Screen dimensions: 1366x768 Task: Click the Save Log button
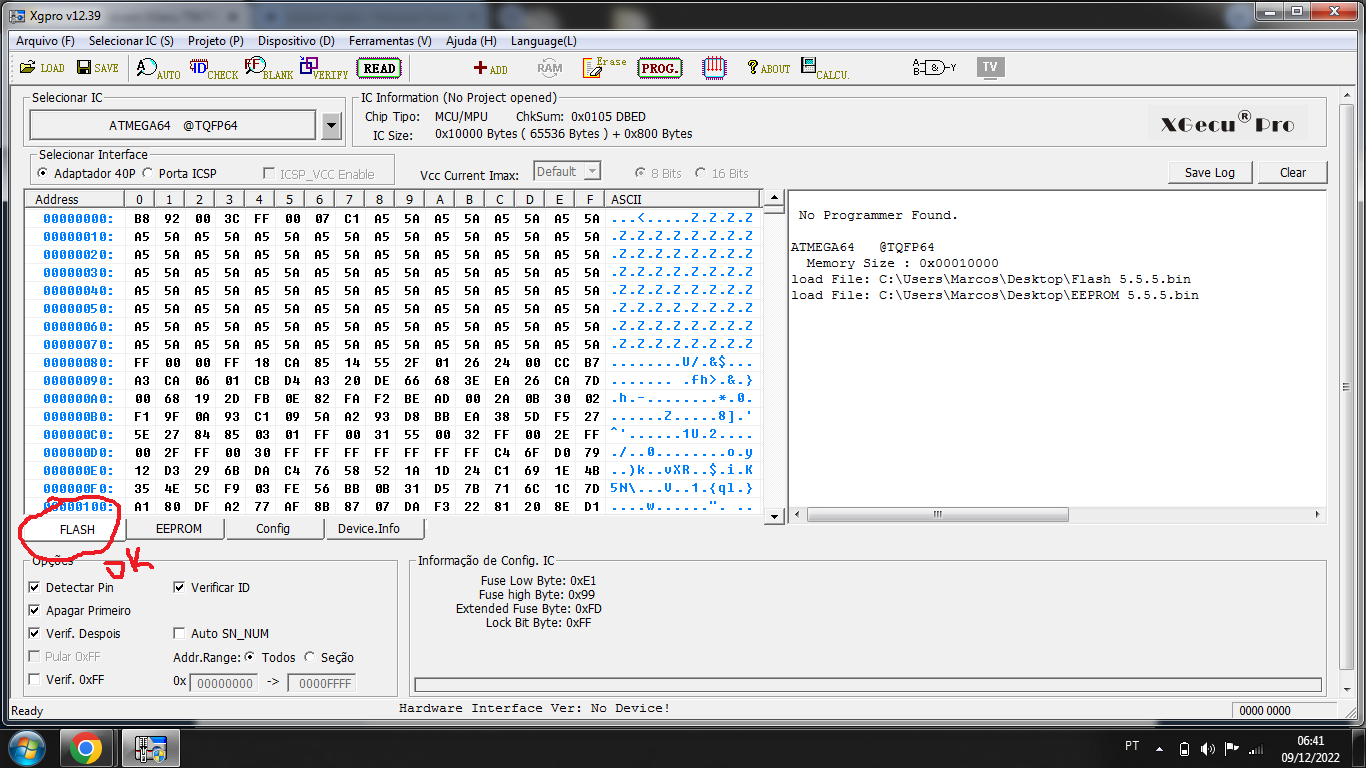(1209, 172)
